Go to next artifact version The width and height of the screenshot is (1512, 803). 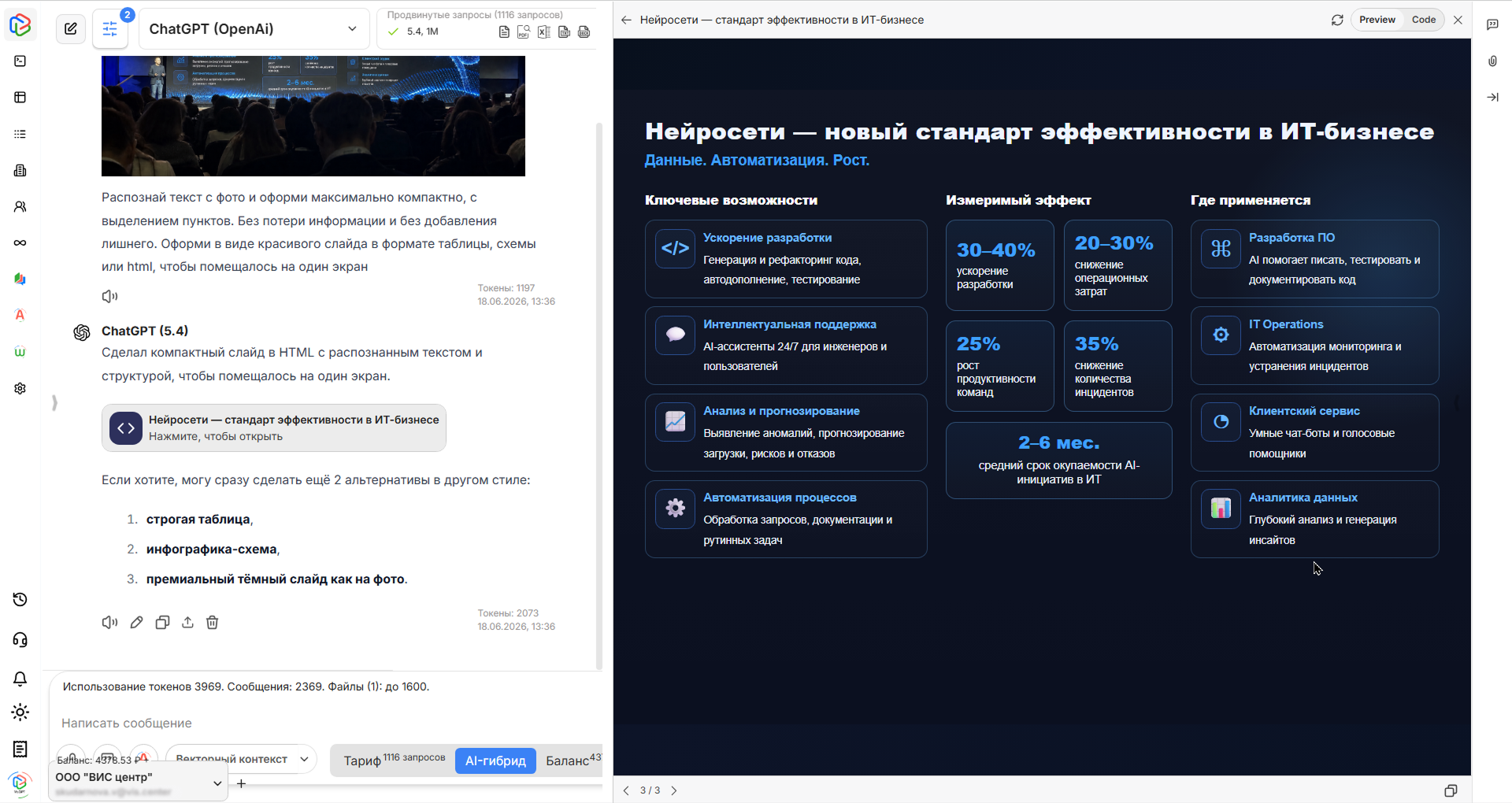tap(674, 790)
